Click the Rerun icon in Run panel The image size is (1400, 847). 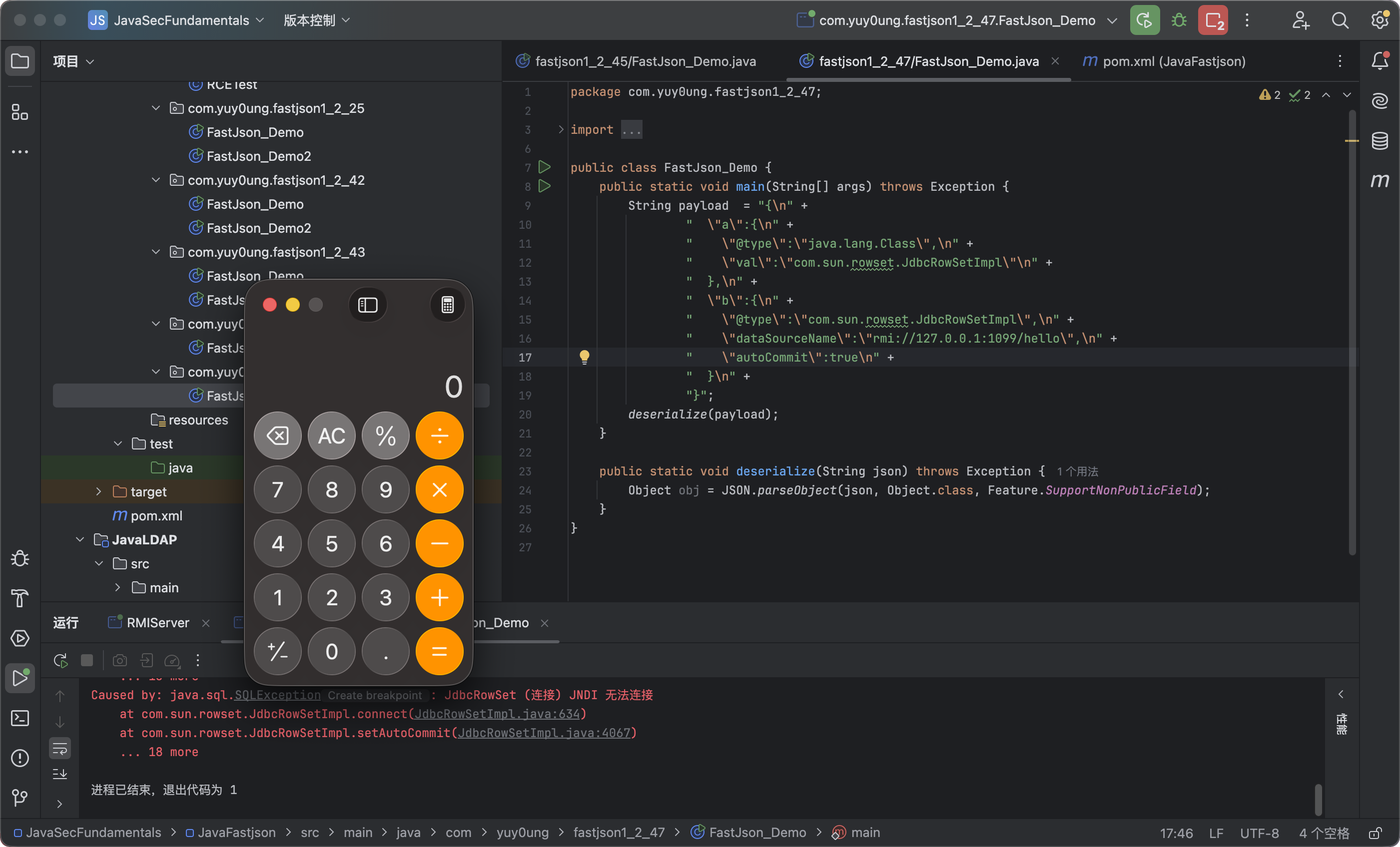60,660
